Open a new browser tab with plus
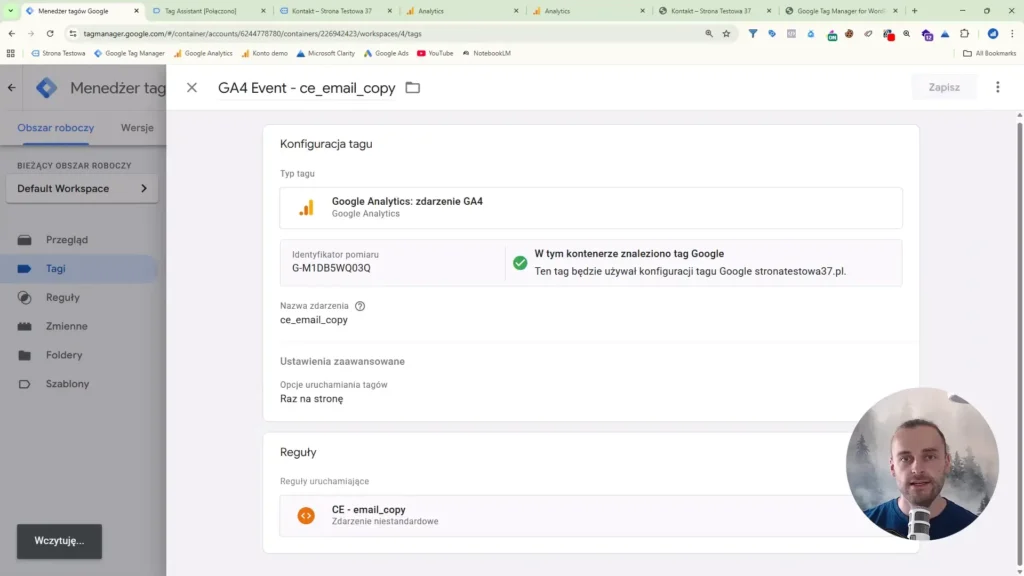This screenshot has height=576, width=1024. tap(914, 11)
